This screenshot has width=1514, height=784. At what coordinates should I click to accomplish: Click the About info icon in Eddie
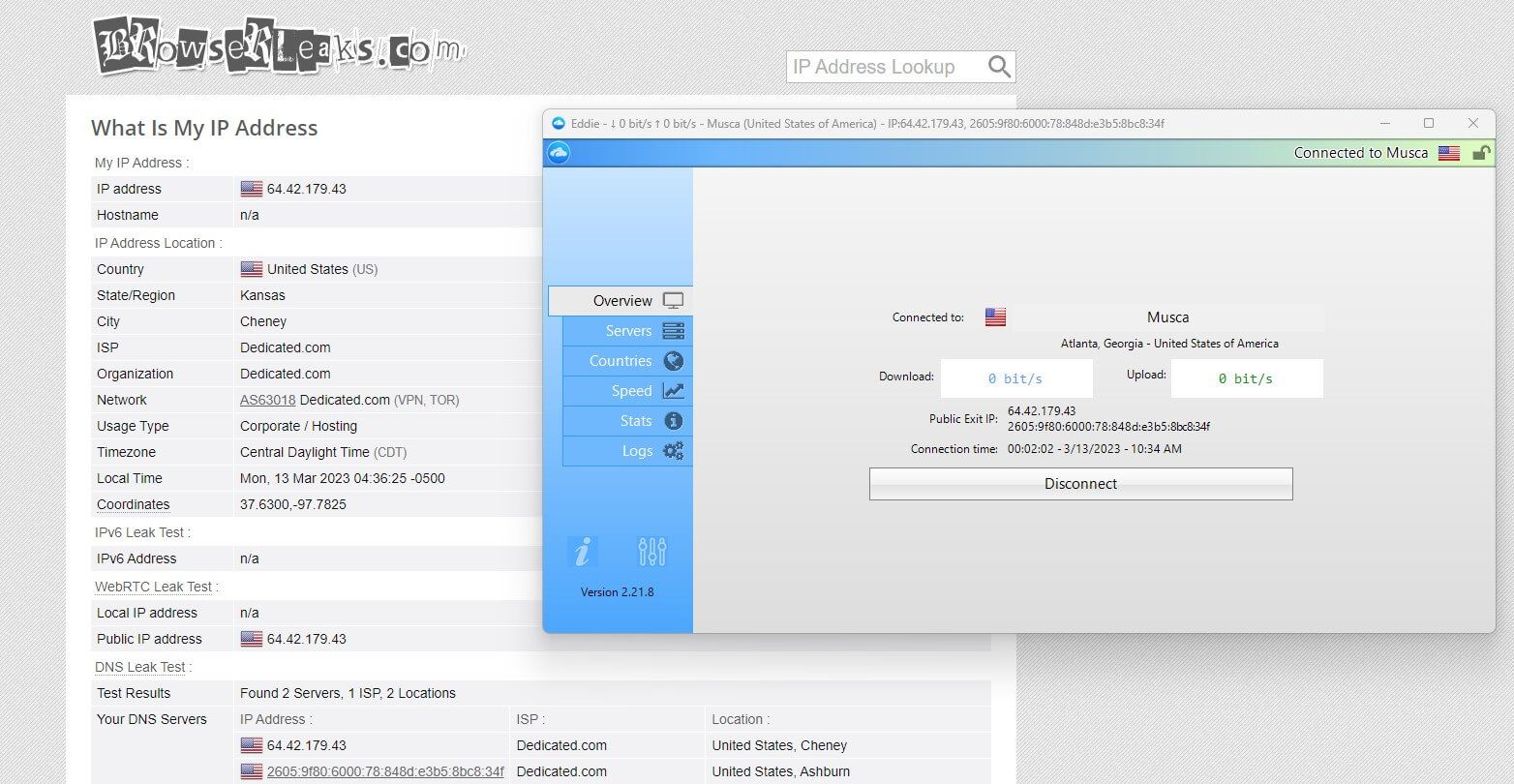click(x=582, y=552)
